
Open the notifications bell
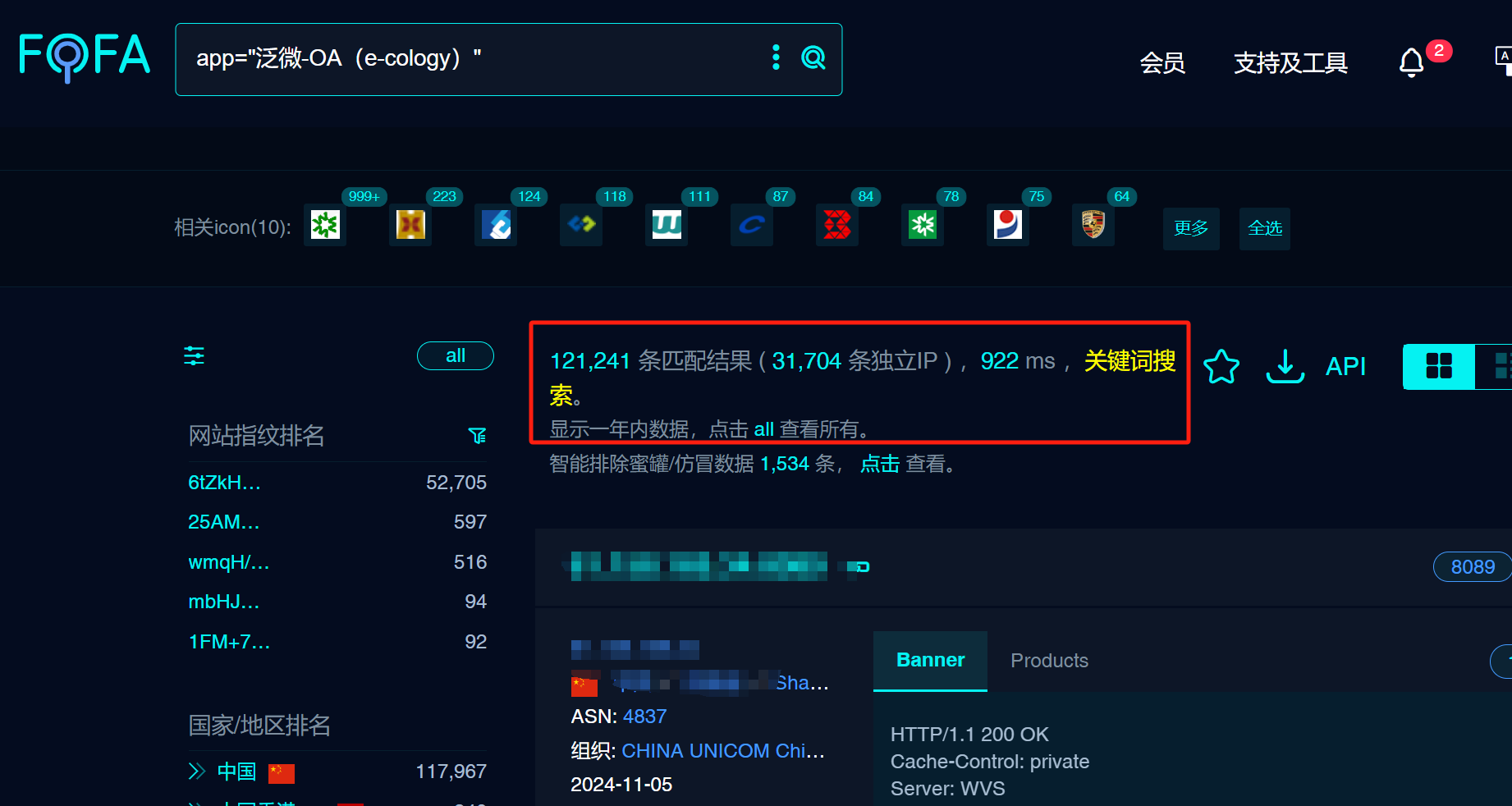tap(1411, 62)
